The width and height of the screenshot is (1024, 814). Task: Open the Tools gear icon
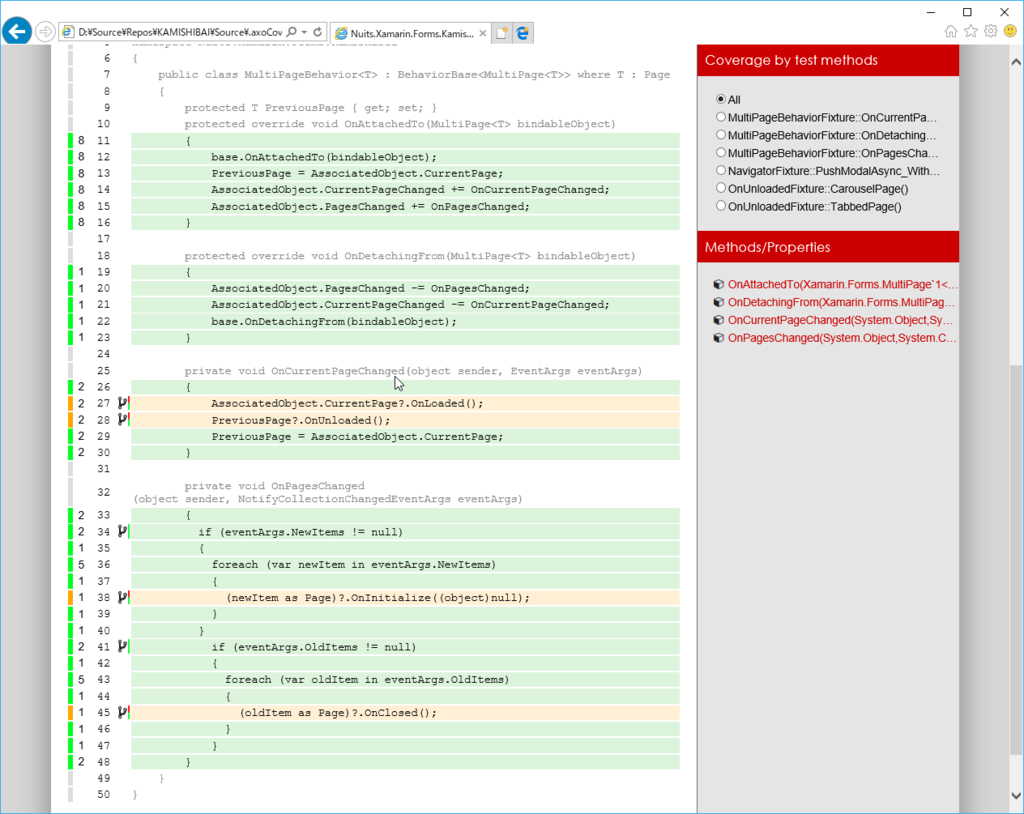point(991,31)
